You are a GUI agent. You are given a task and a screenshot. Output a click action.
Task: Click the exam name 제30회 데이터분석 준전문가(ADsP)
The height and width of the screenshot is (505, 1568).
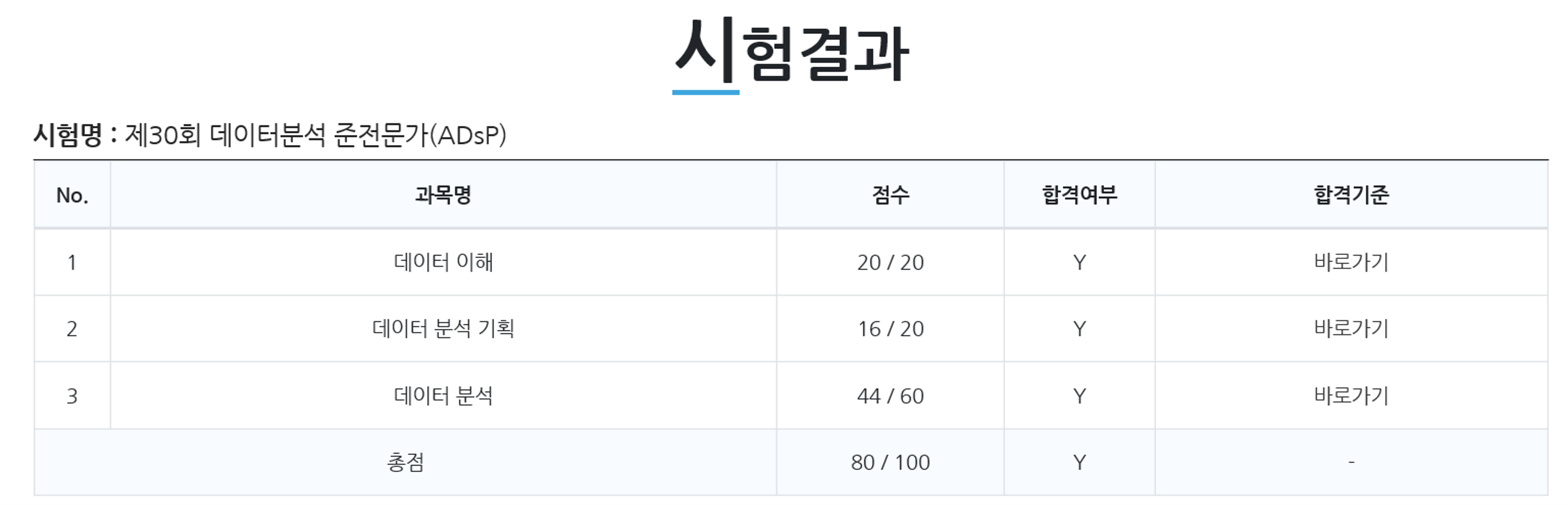click(315, 135)
